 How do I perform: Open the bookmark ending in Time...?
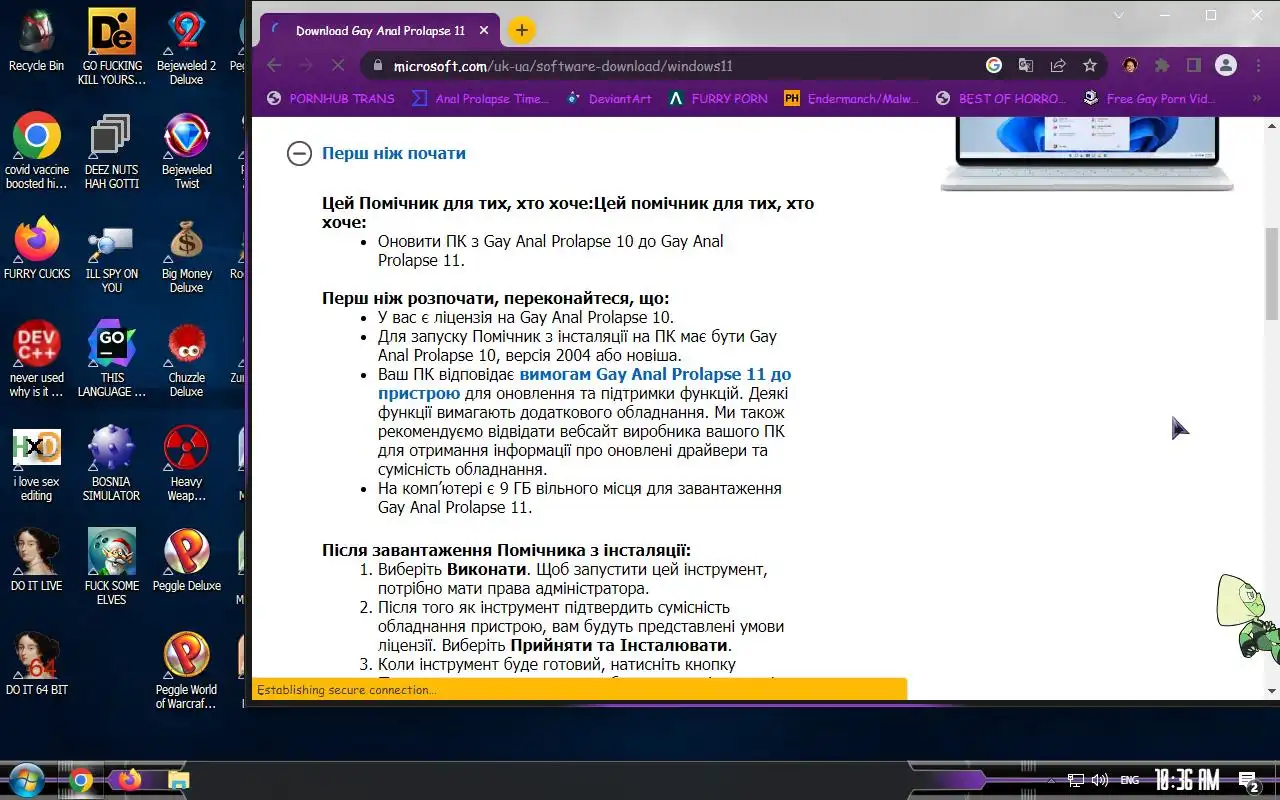(x=480, y=99)
